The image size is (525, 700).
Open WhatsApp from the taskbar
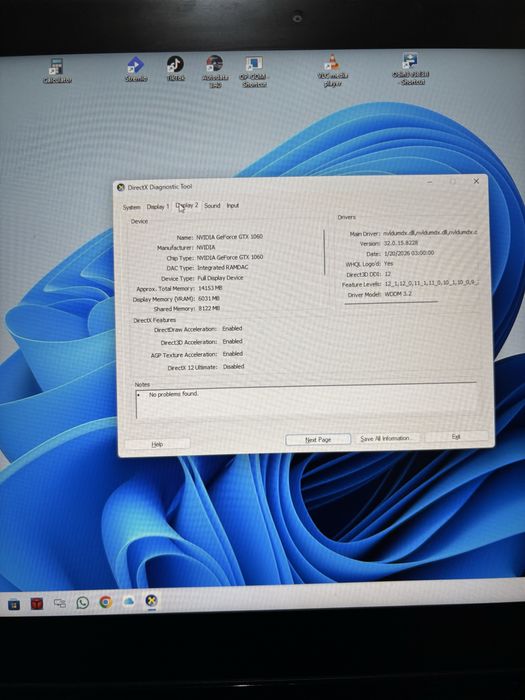coord(83,603)
